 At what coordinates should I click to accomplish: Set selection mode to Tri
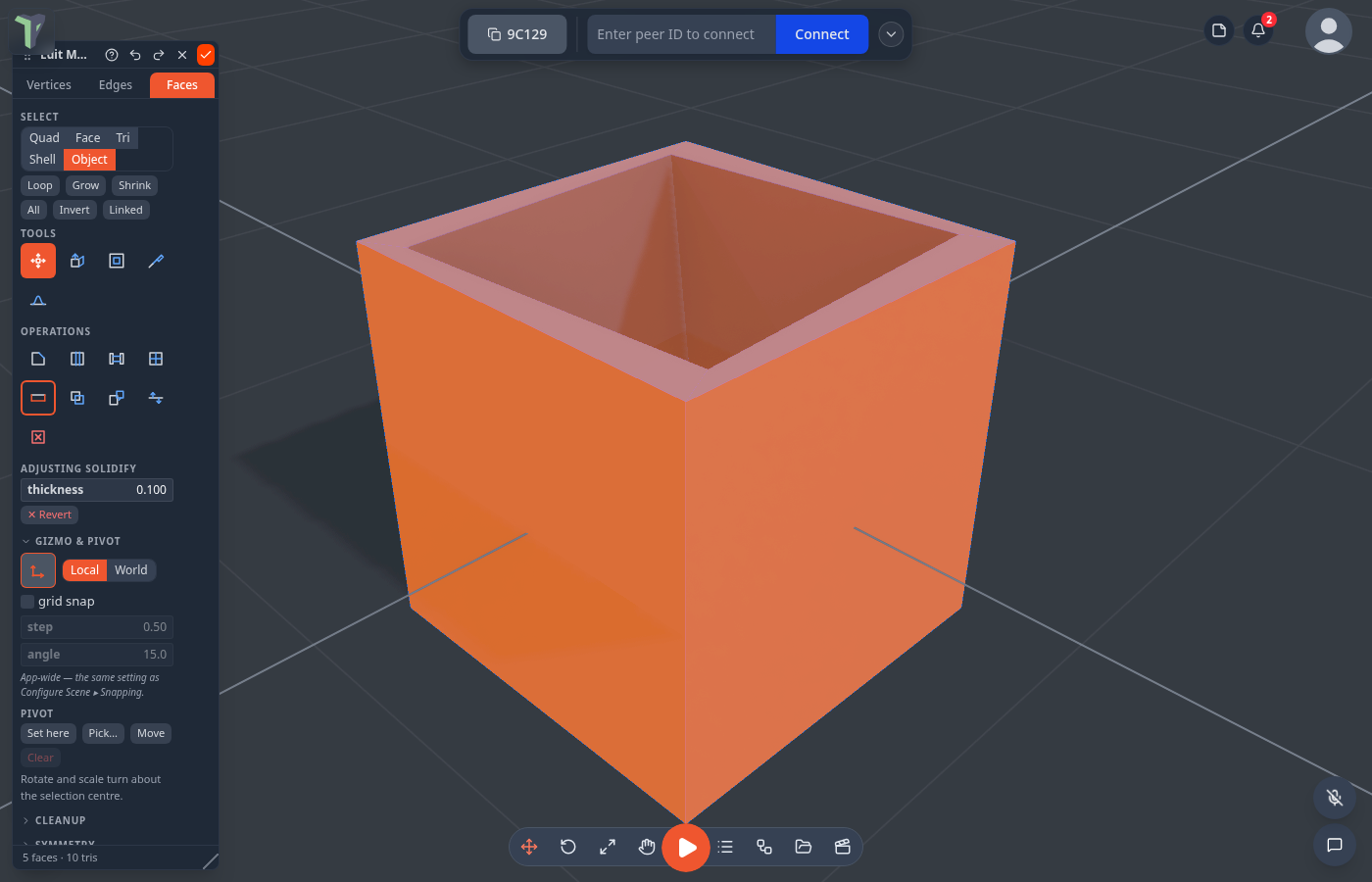(x=122, y=138)
